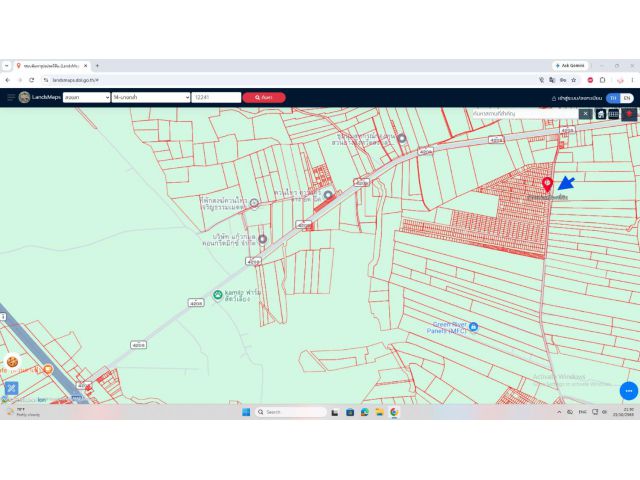This screenshot has width=640, height=480.
Task: Click the gray factory marker near road 4006
Action: (x=328, y=195)
